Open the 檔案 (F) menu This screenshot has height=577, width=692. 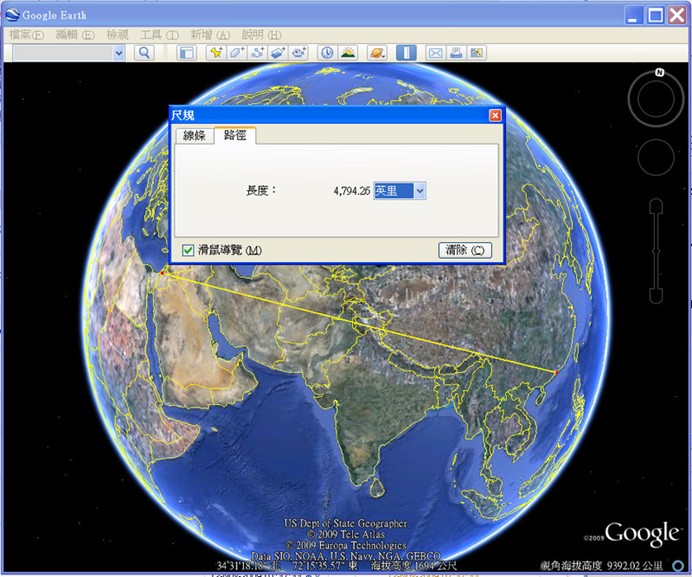pos(26,35)
